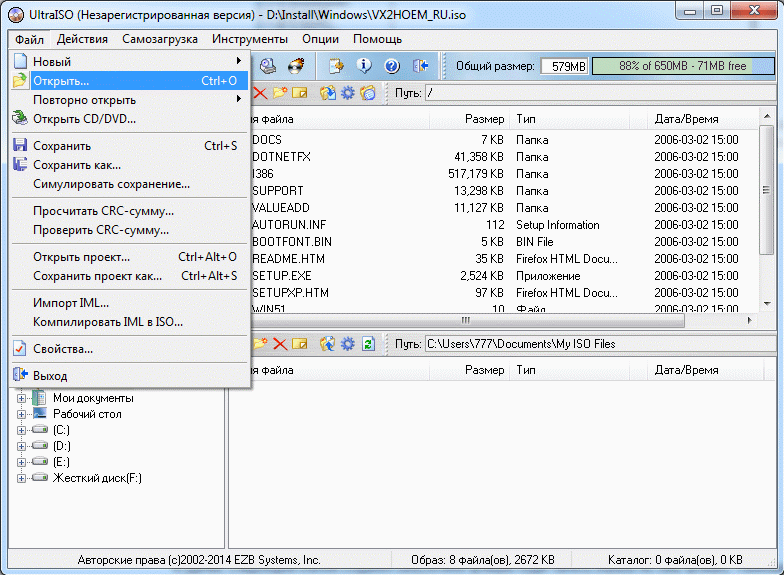Sort image files by Размер column header

469,119
